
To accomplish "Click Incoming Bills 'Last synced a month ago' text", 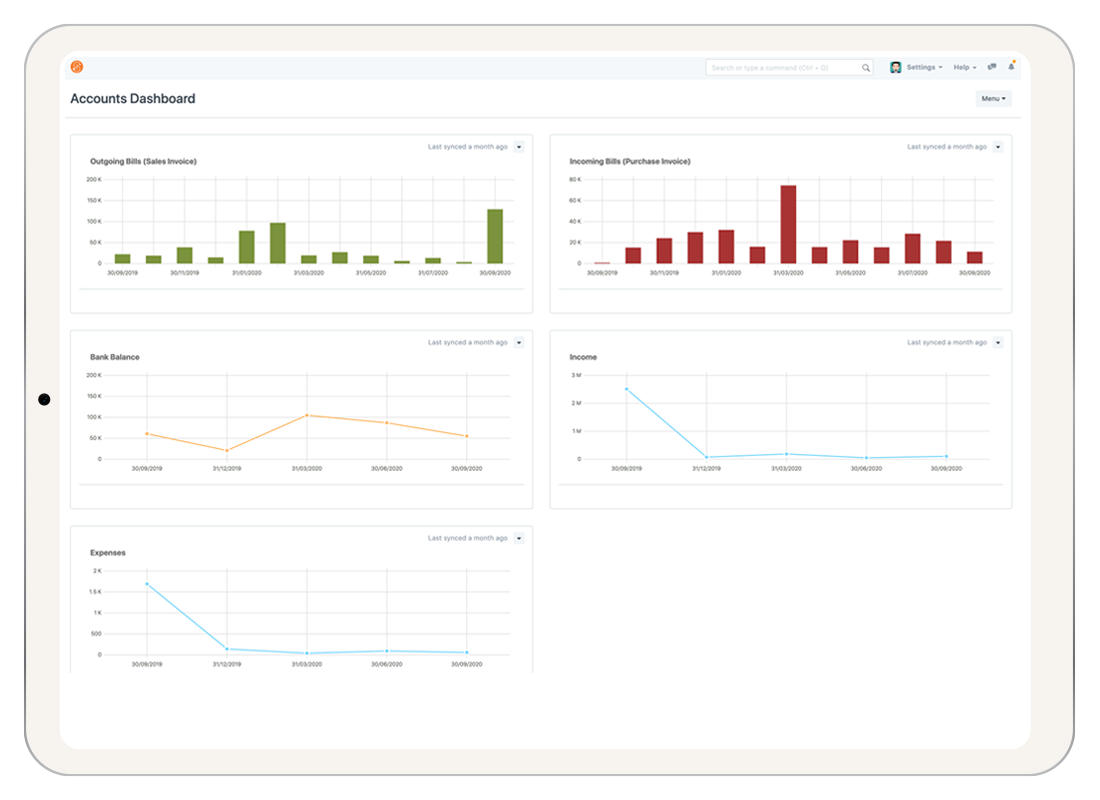I will point(947,147).
